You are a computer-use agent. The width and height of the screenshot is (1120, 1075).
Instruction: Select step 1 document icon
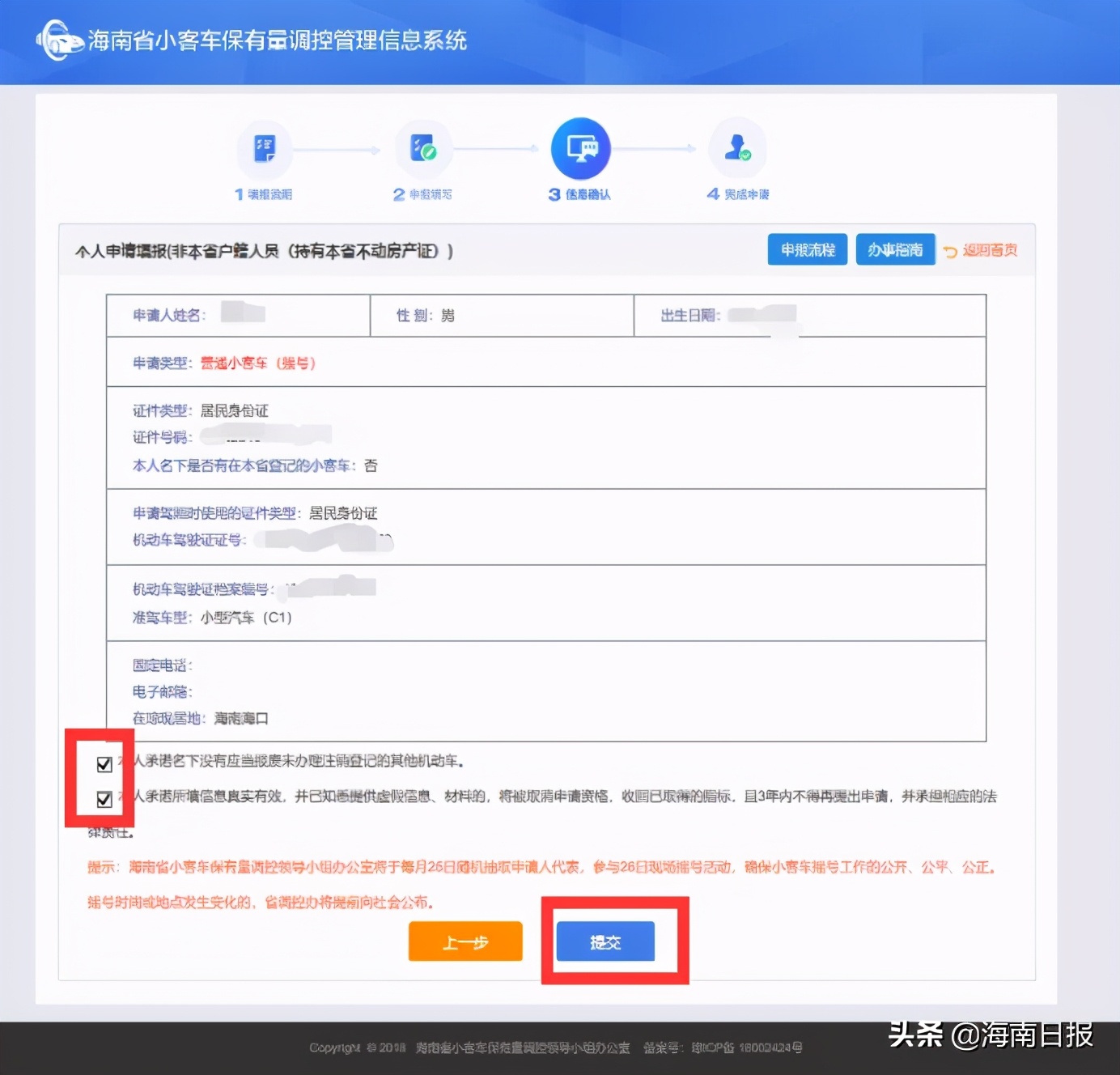tap(265, 149)
